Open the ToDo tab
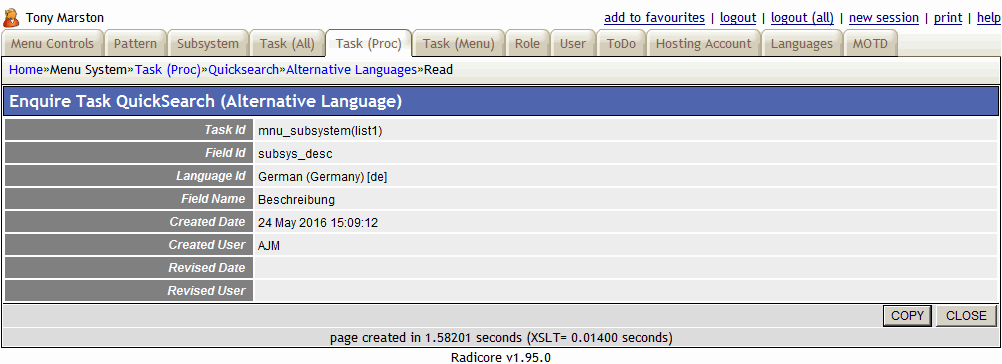The height and width of the screenshot is (364, 1002). point(621,44)
